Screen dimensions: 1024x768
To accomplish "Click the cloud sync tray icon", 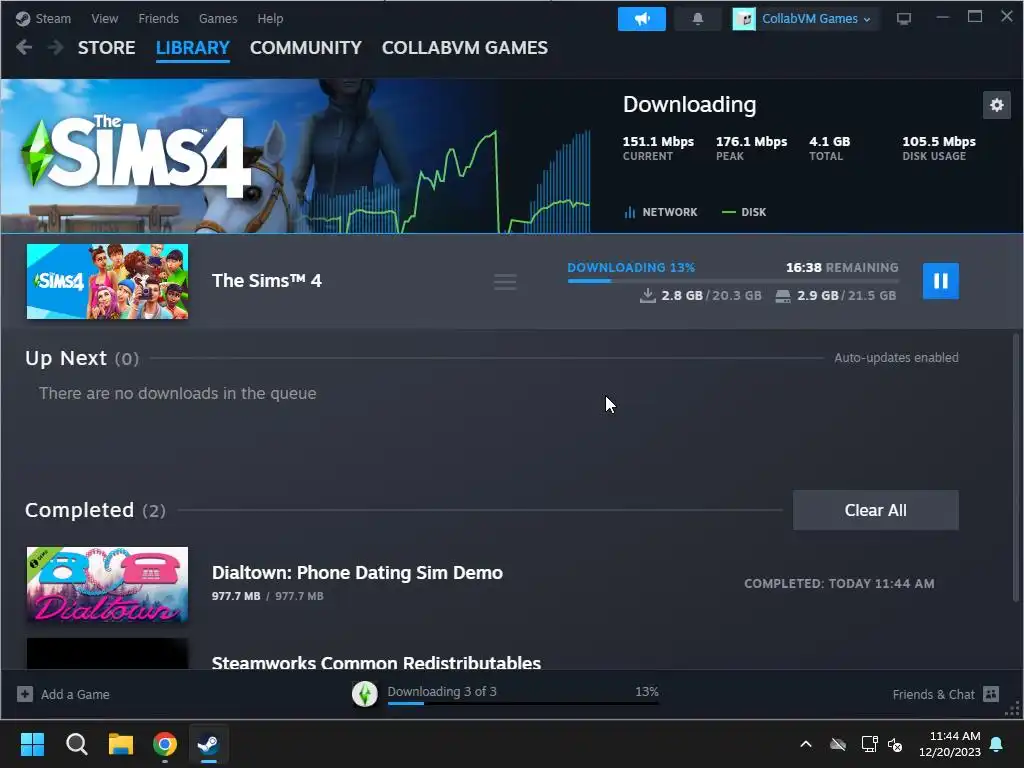I will pos(838,744).
